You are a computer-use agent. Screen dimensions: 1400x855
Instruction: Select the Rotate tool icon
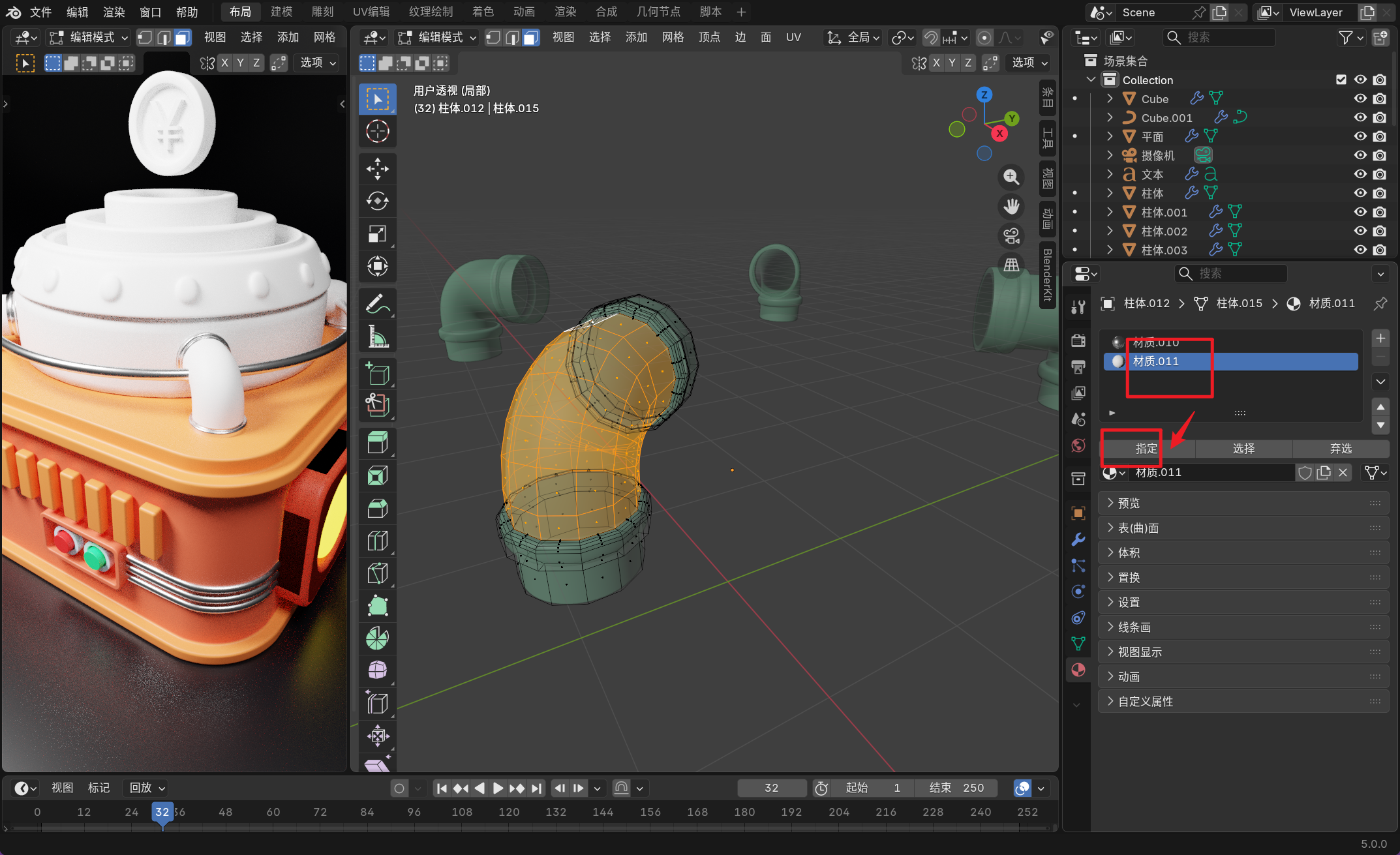(x=377, y=201)
